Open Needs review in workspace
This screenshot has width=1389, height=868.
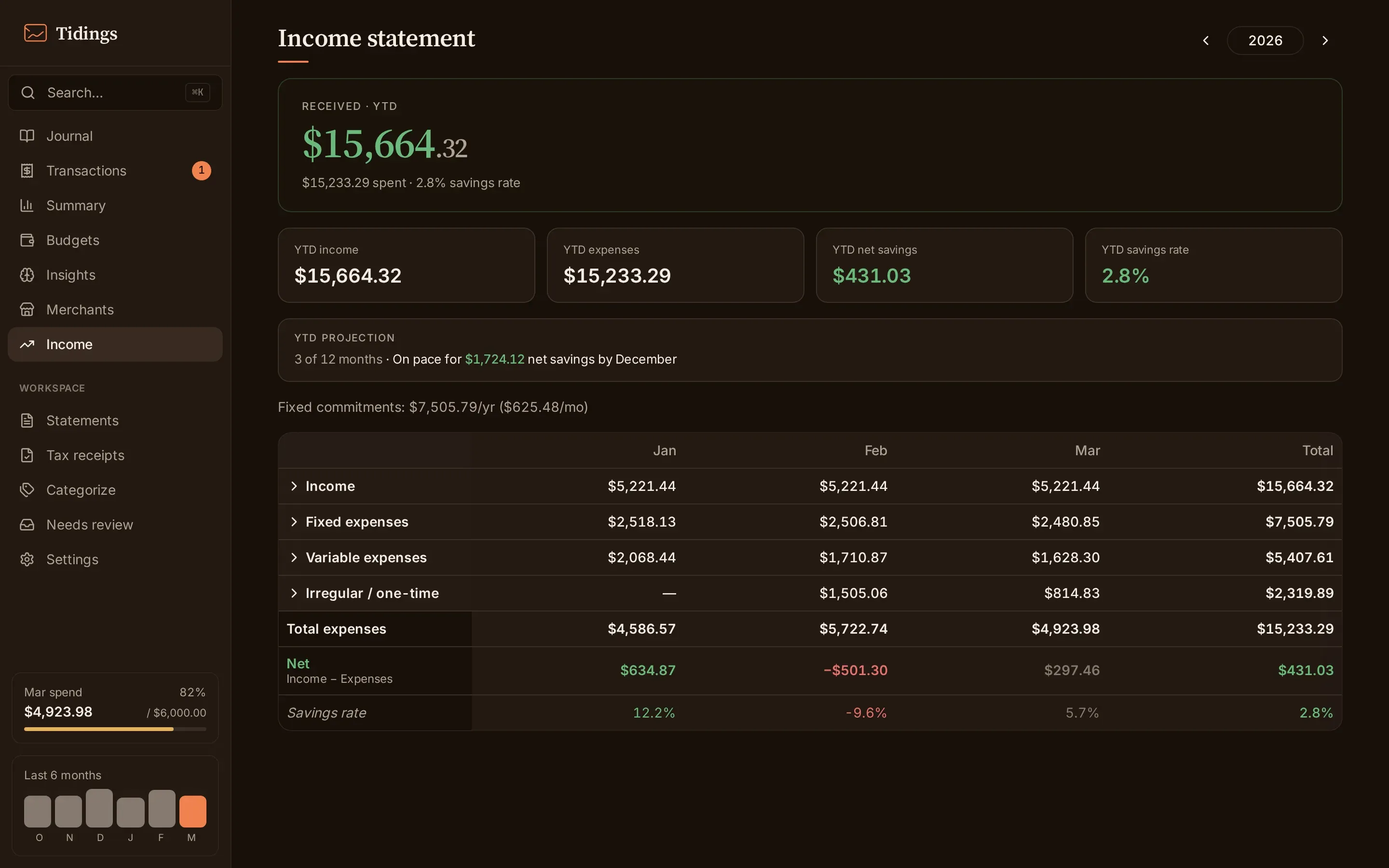coord(115,525)
